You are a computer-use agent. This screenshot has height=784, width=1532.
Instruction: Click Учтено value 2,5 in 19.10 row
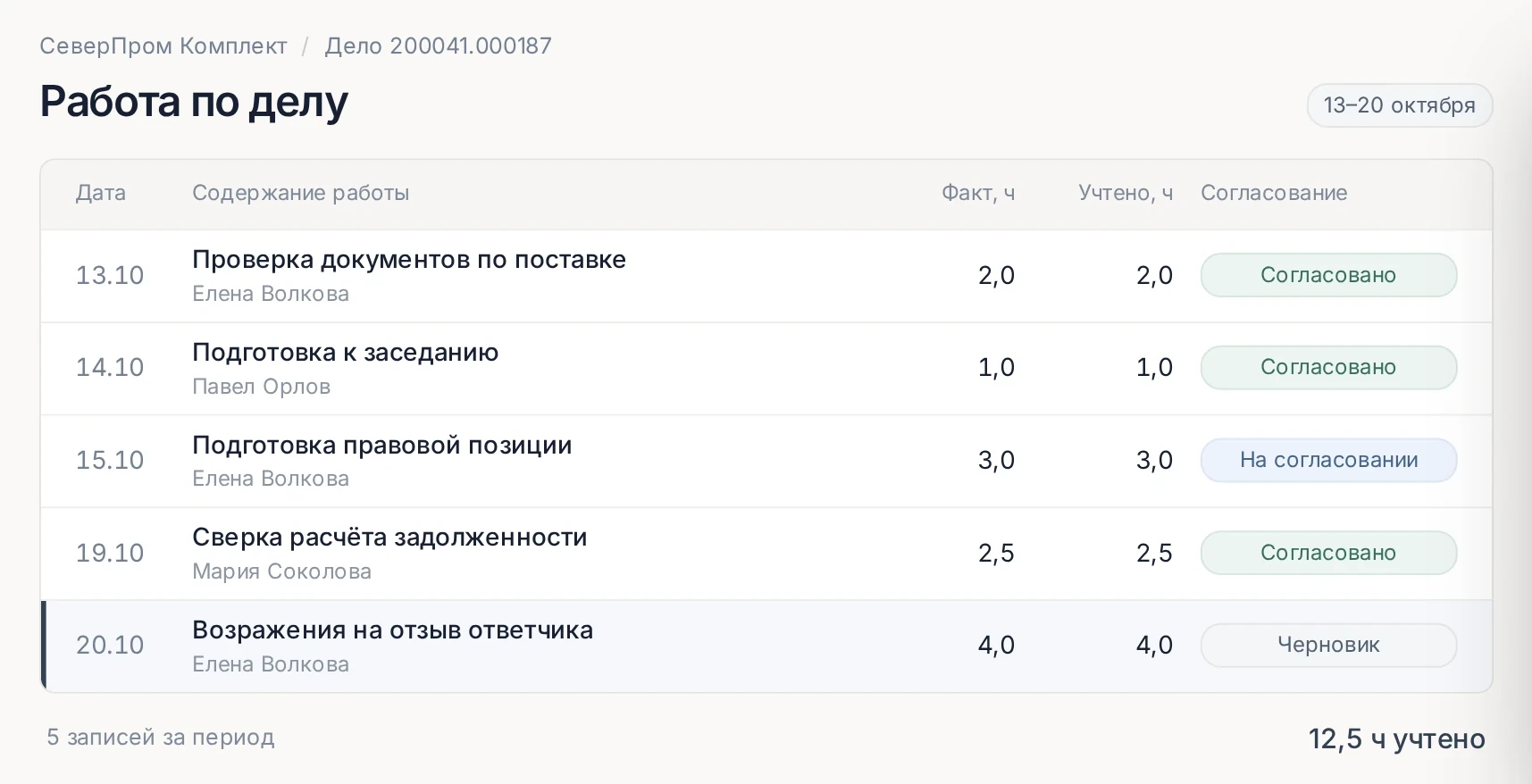(x=1154, y=553)
